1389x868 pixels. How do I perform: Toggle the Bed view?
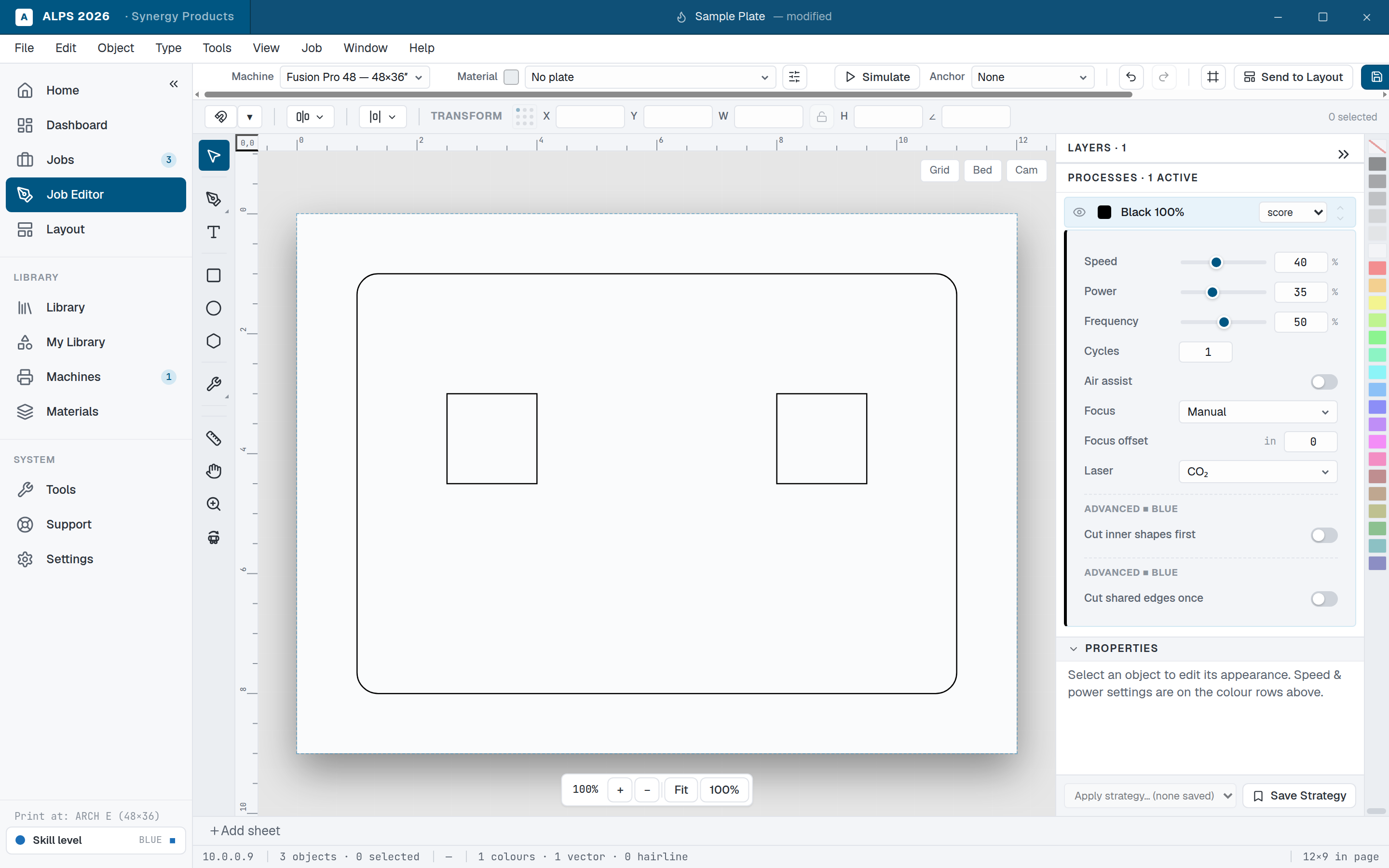(x=982, y=170)
